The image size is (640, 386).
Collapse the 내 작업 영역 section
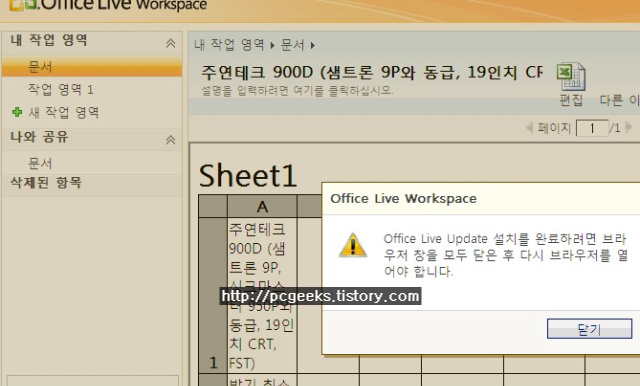[x=171, y=43]
